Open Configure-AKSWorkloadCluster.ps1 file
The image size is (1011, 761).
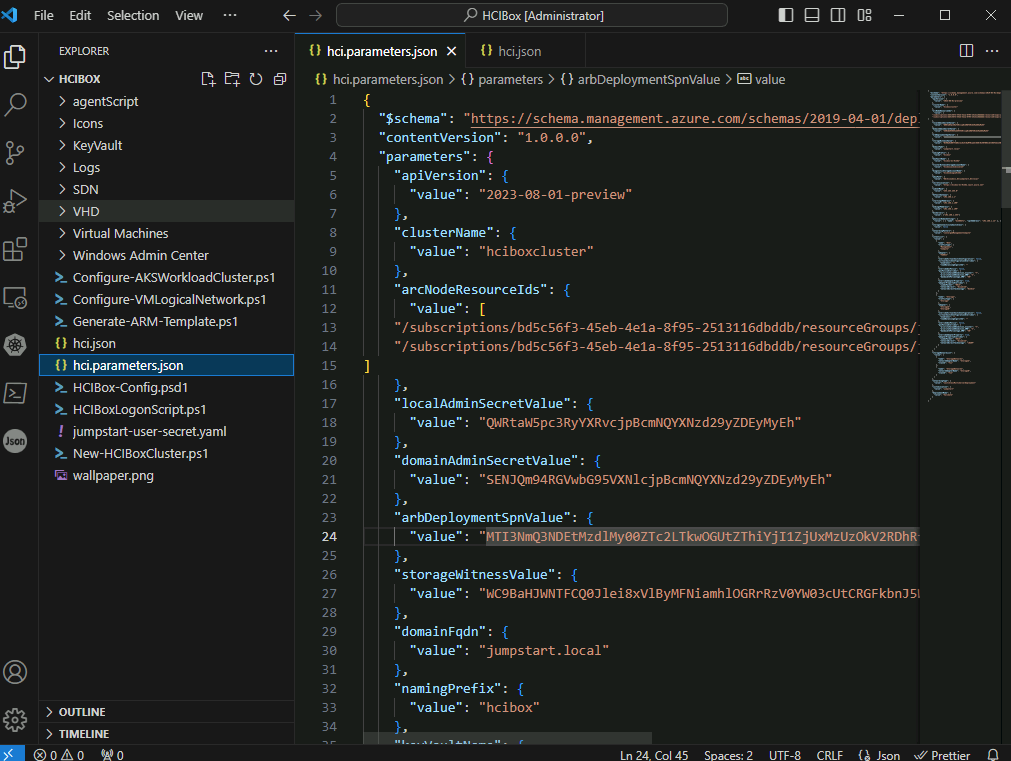click(166, 277)
